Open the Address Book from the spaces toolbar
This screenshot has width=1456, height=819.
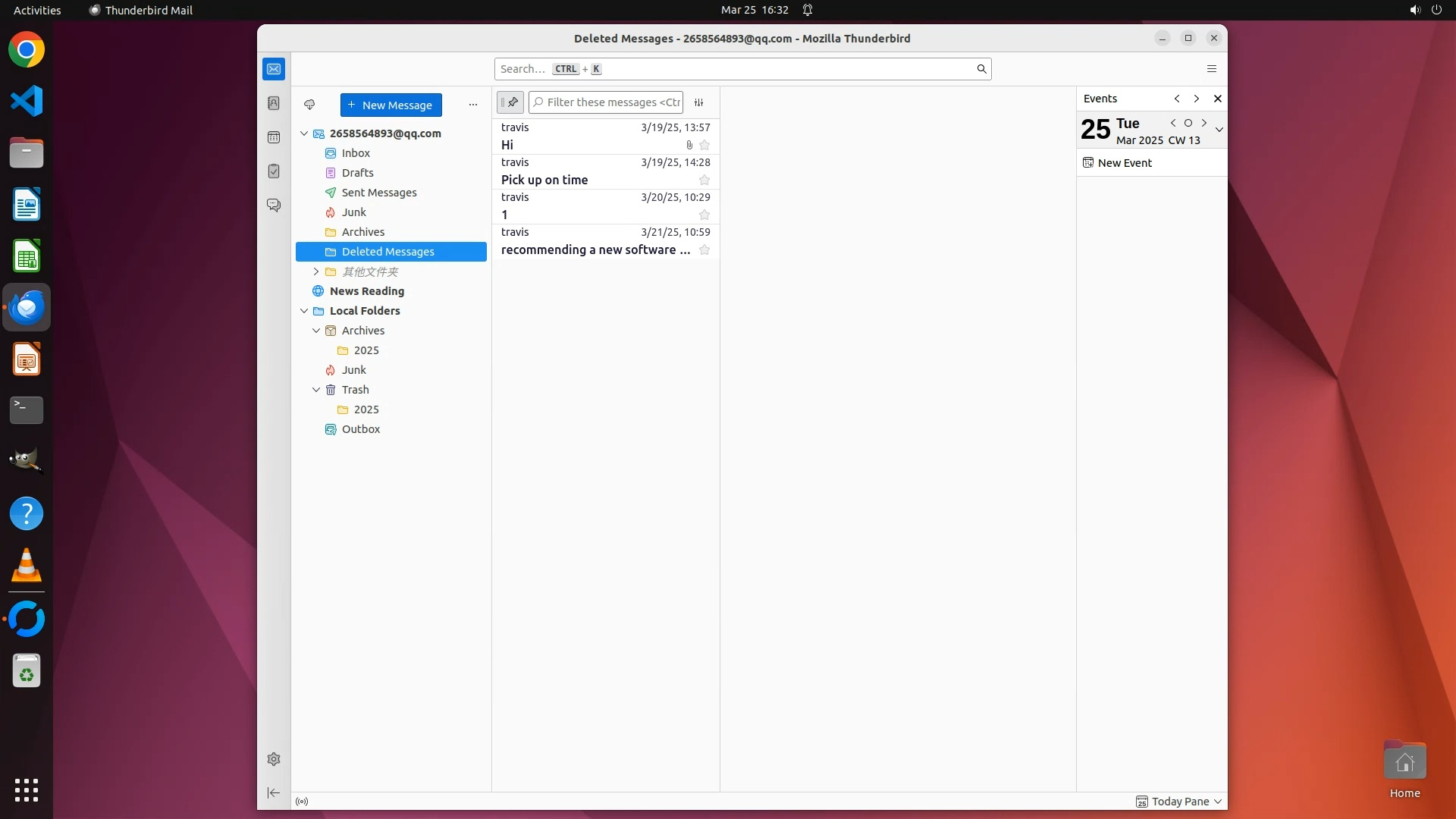pyautogui.click(x=274, y=103)
